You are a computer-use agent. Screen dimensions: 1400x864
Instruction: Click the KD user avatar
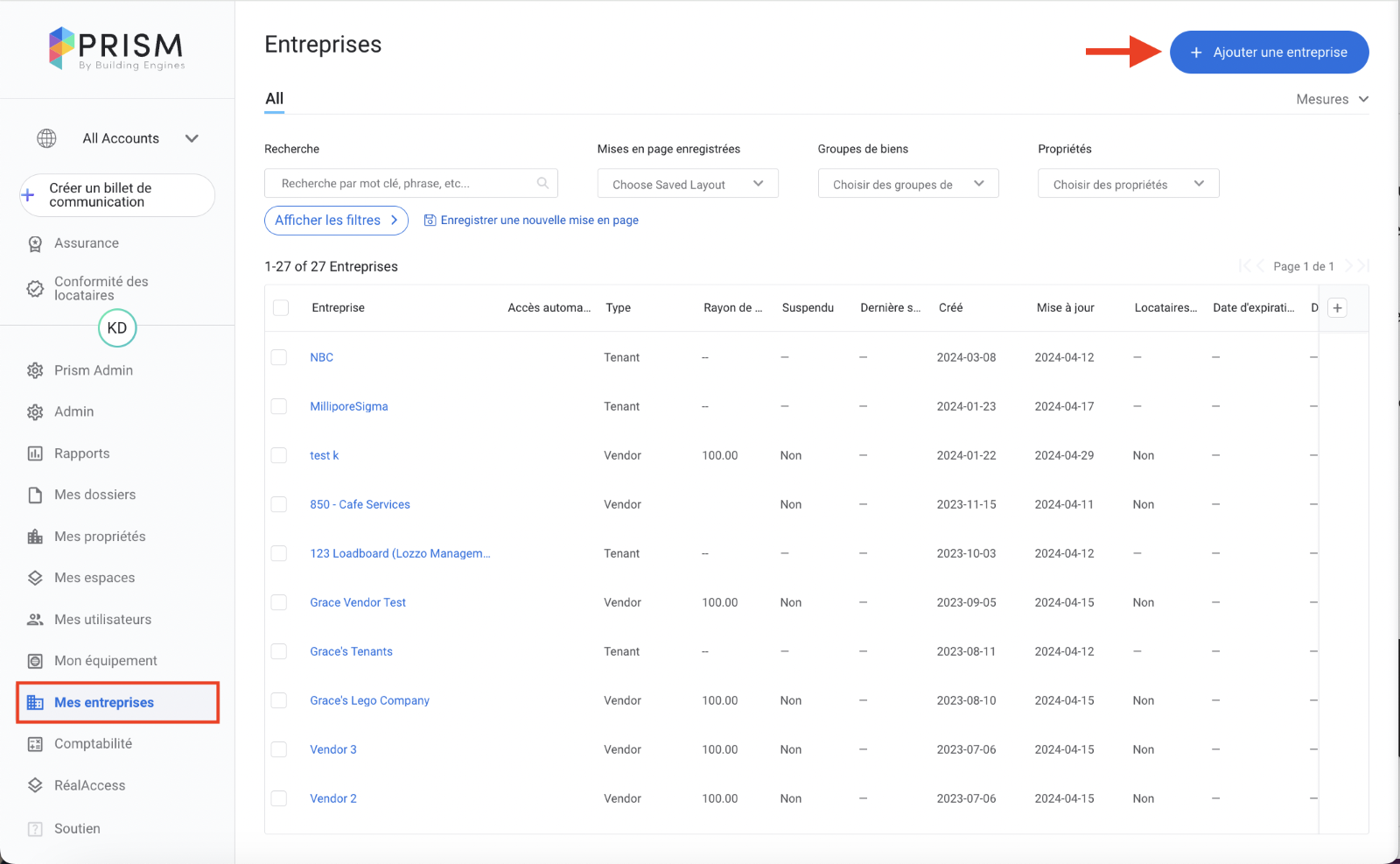[x=117, y=328]
